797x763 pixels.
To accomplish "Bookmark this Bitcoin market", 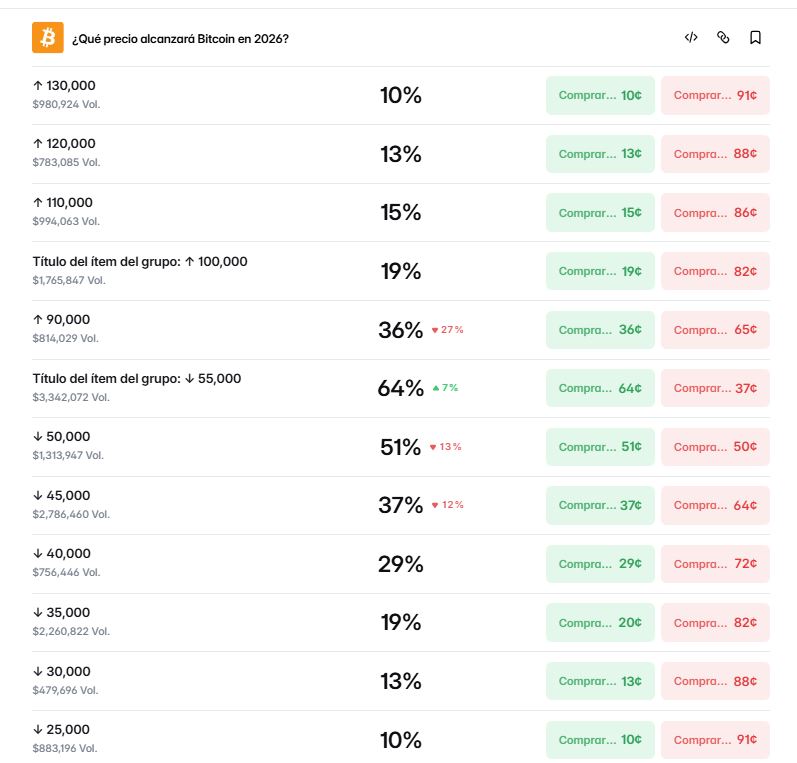I will point(755,38).
